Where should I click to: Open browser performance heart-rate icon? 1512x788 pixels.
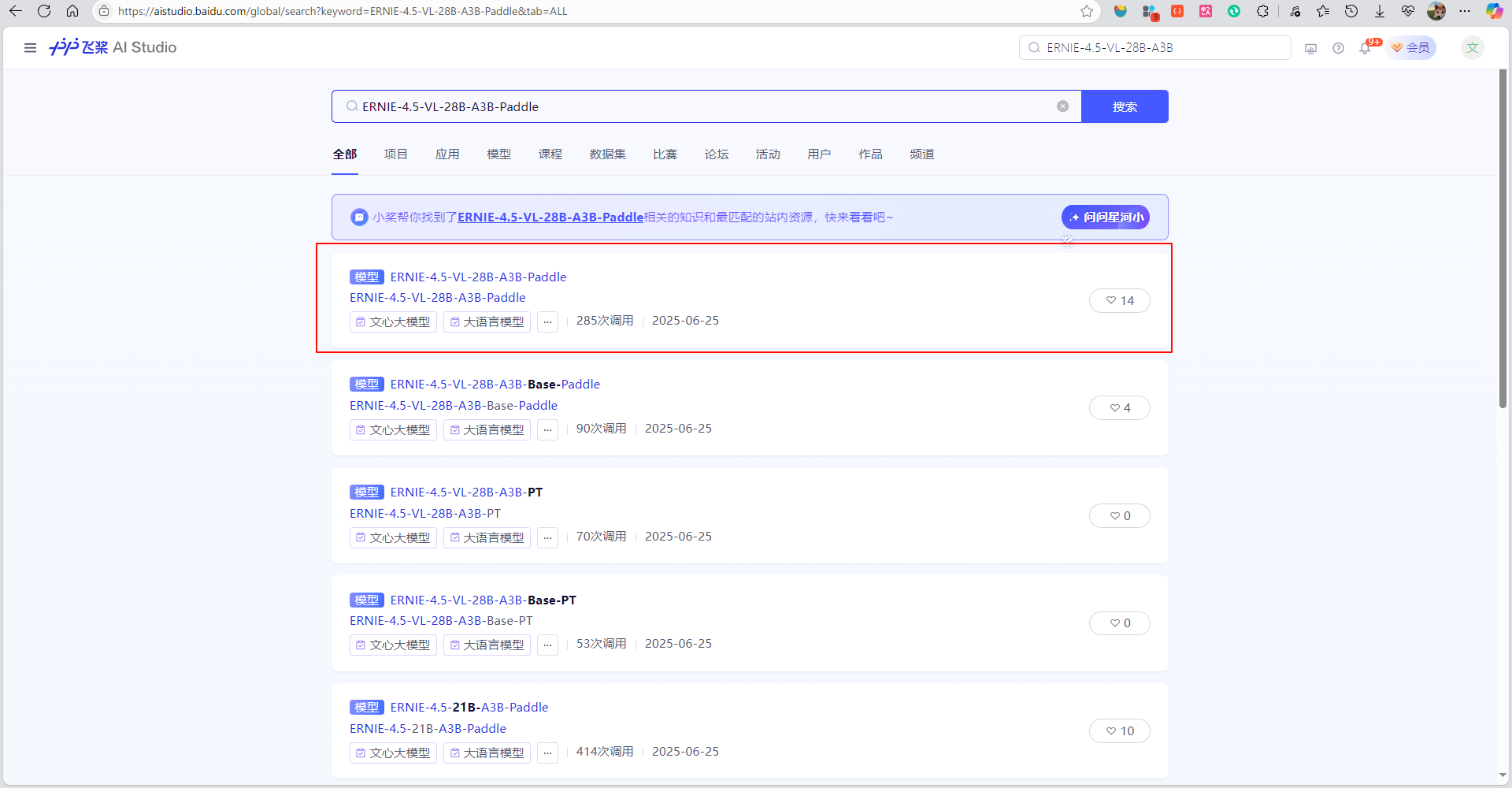point(1408,11)
